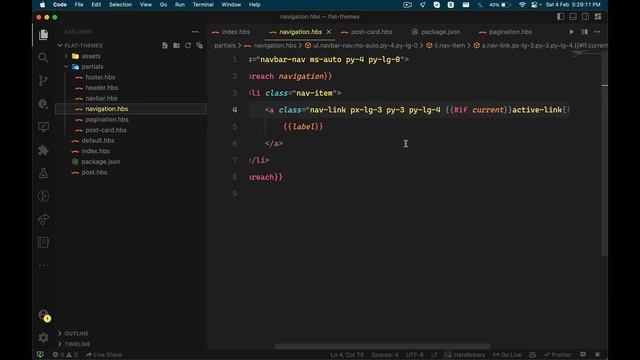This screenshot has height=360, width=640.
Task: Open the Apple menu
Action: [42, 5]
